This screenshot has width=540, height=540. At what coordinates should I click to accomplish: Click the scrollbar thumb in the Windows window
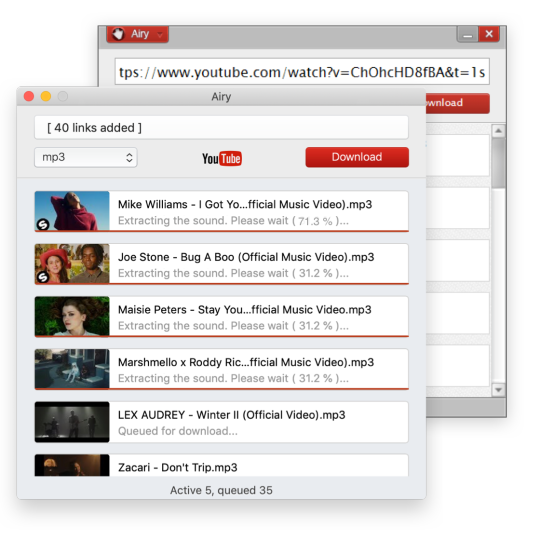point(499,163)
